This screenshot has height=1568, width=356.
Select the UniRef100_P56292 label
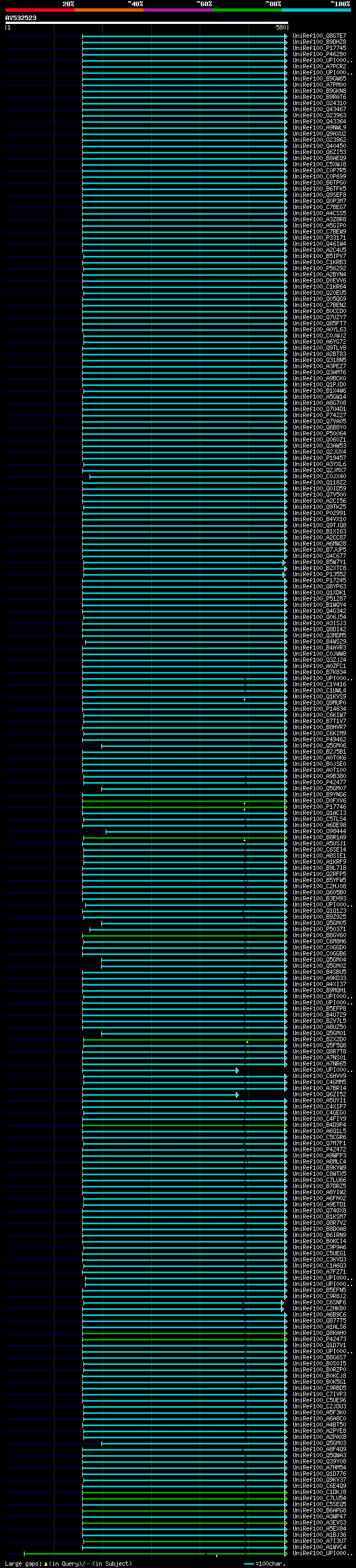click(x=319, y=269)
